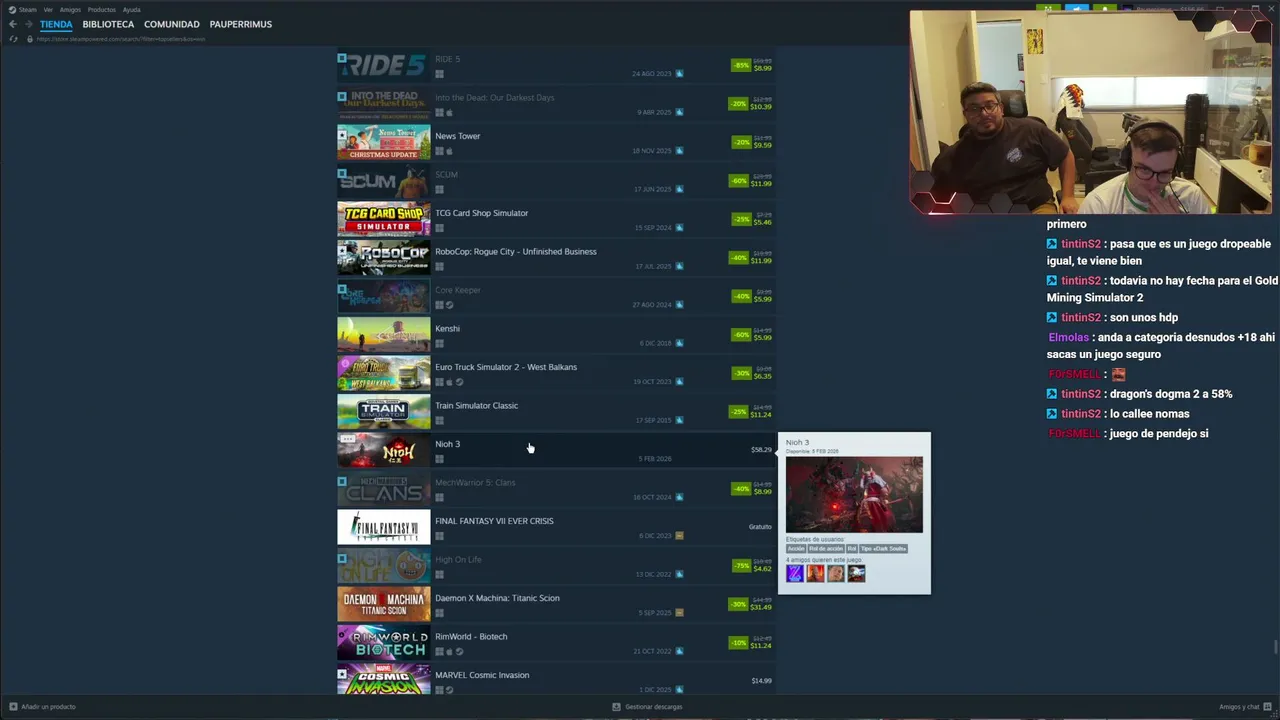
Task: Open RoboCop: Rogue City - Unfinished Business
Action: 556,258
